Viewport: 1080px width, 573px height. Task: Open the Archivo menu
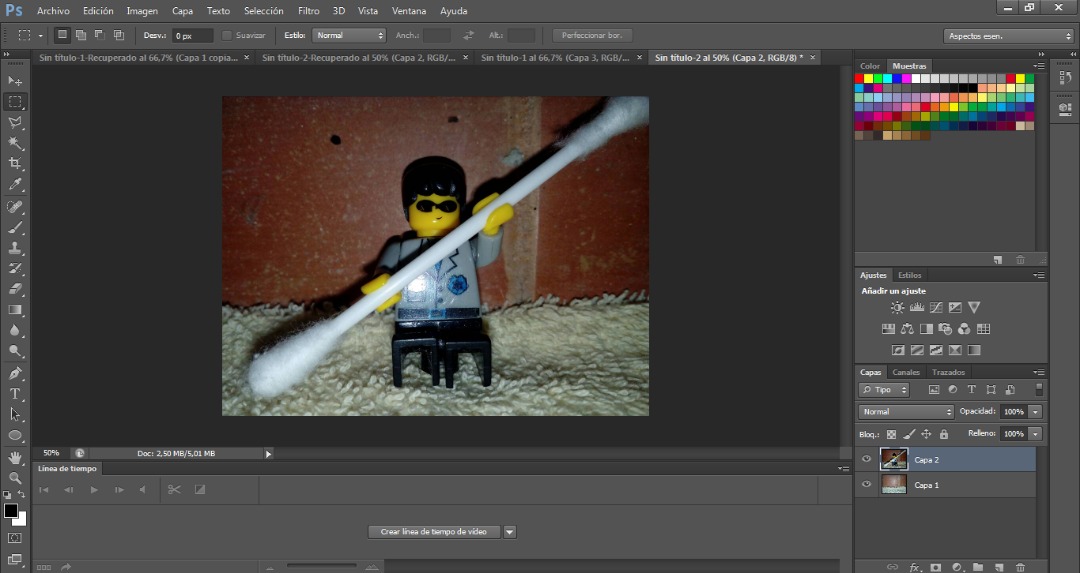[53, 11]
